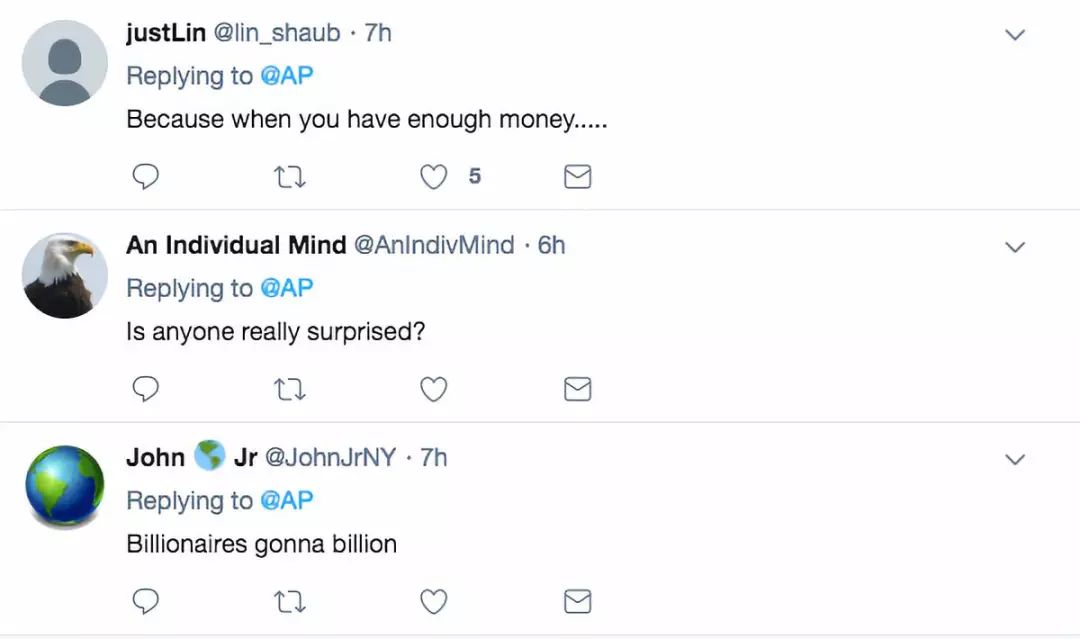Reply to "Billionaires gonna billion" tweet
The image size is (1080, 639).
pos(146,601)
